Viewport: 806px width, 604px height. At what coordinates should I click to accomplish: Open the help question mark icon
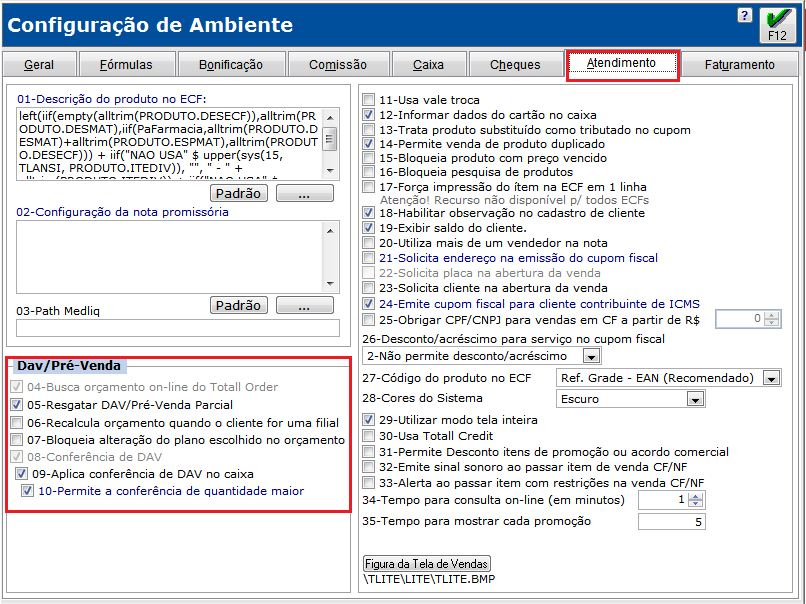pyautogui.click(x=744, y=16)
